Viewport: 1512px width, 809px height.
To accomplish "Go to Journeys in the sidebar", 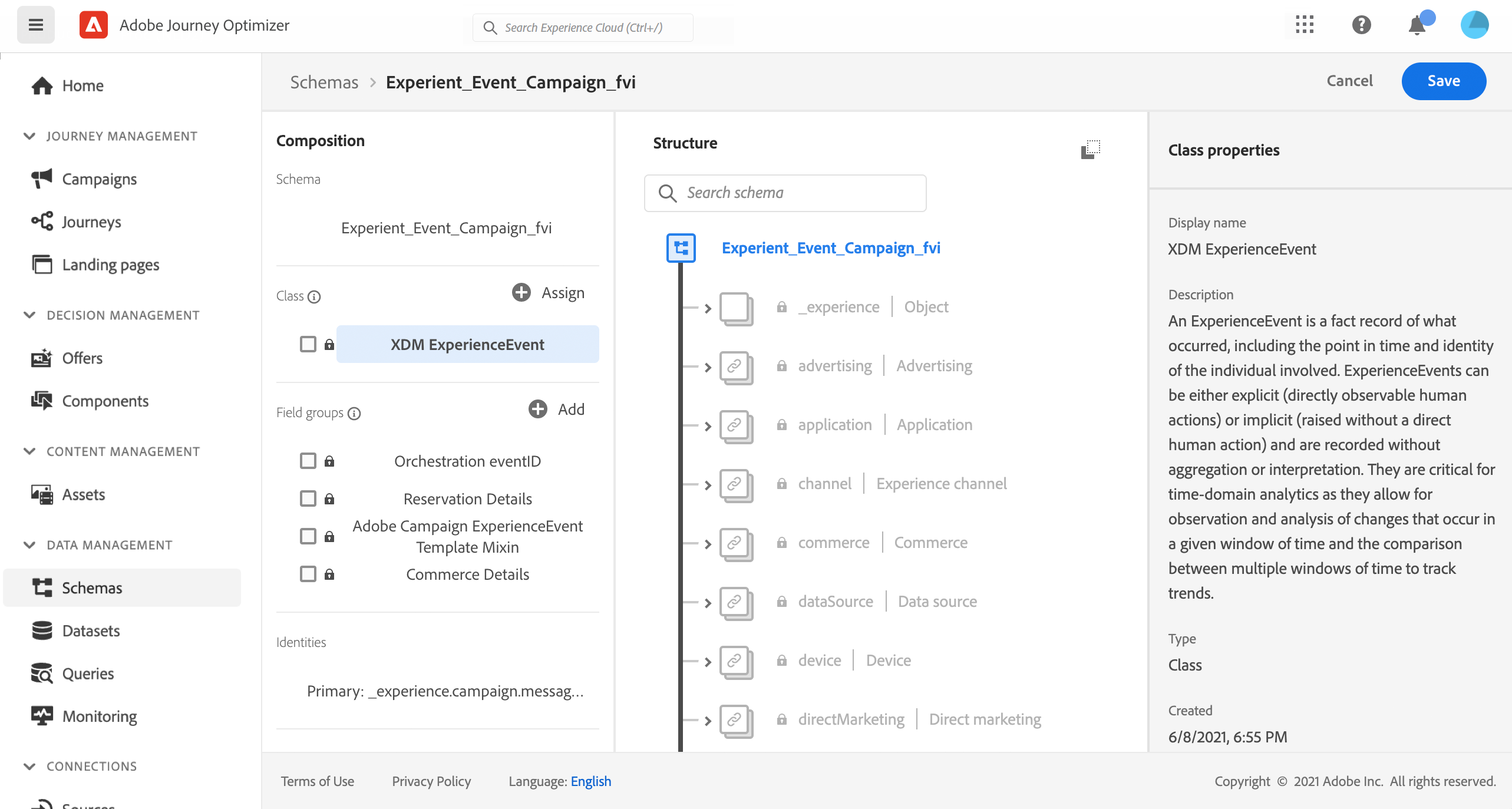I will (x=91, y=222).
